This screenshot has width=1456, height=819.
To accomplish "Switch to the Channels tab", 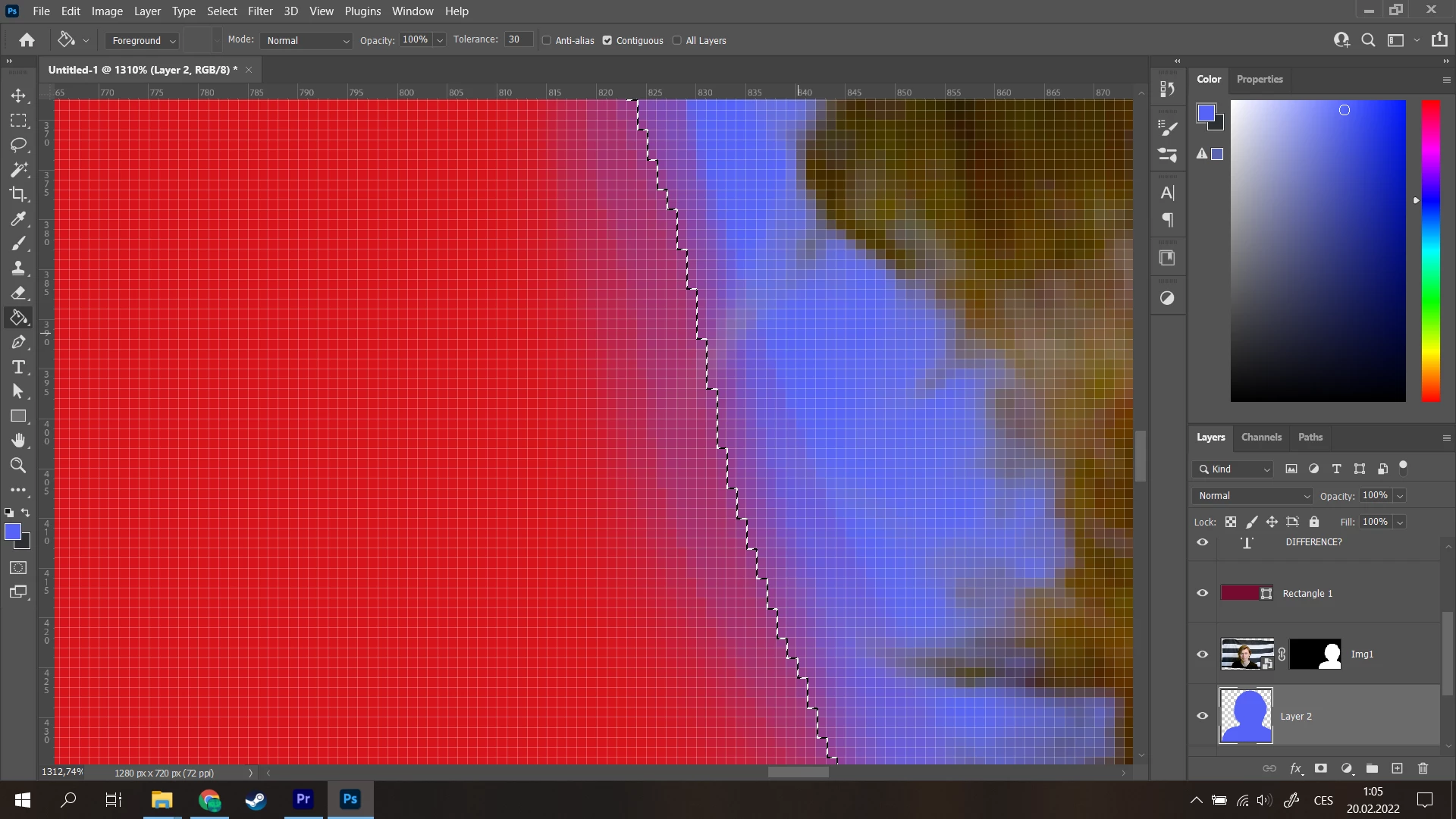I will (x=1260, y=437).
